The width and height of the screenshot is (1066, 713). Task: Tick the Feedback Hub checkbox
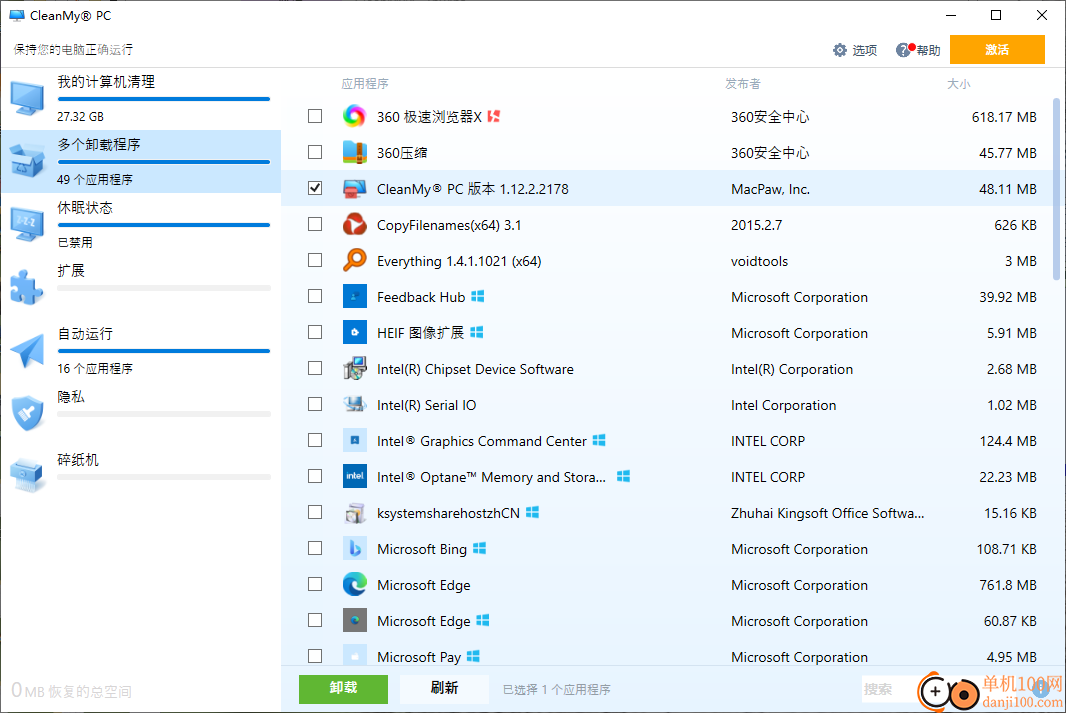(x=315, y=296)
